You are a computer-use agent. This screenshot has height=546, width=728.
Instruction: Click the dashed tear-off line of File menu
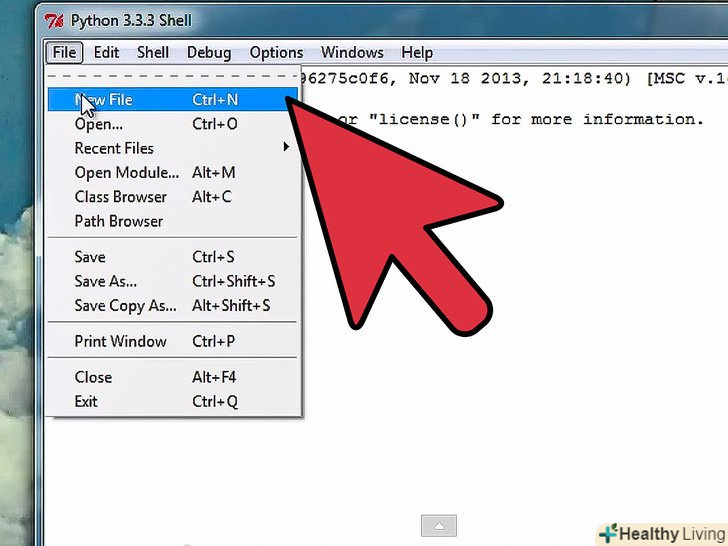click(x=173, y=76)
